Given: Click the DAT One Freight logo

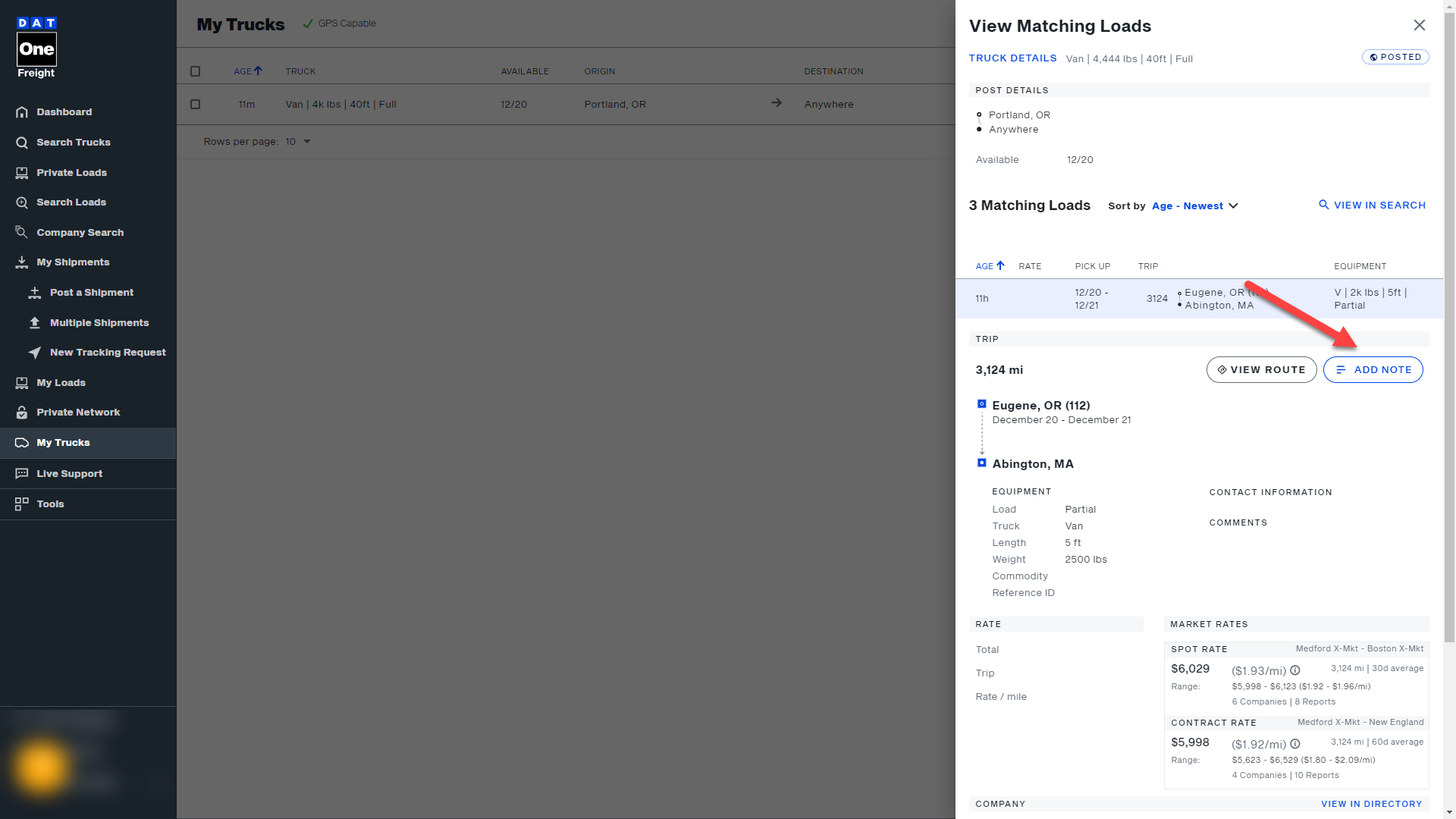Looking at the screenshot, I should pyautogui.click(x=36, y=48).
